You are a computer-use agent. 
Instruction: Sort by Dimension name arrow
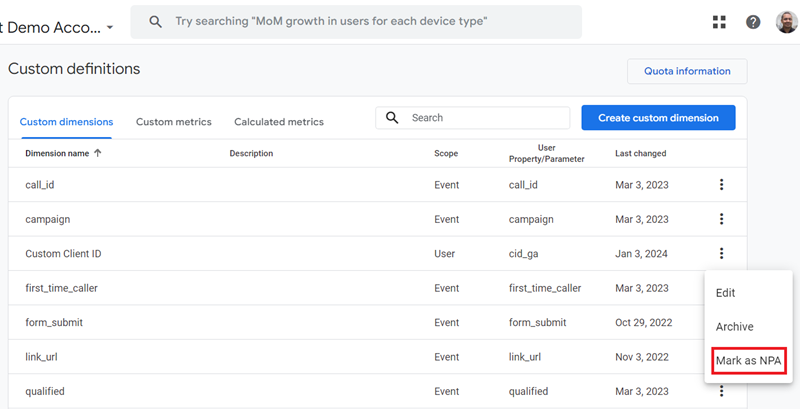pos(98,154)
